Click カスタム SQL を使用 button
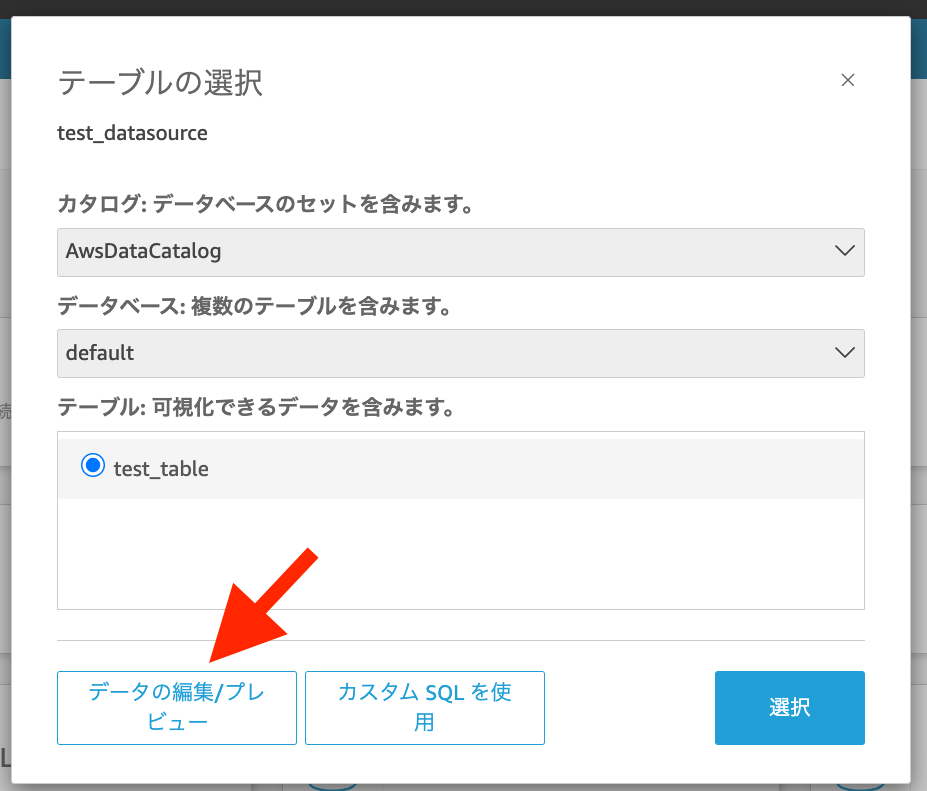This screenshot has width=927, height=791. (x=424, y=708)
